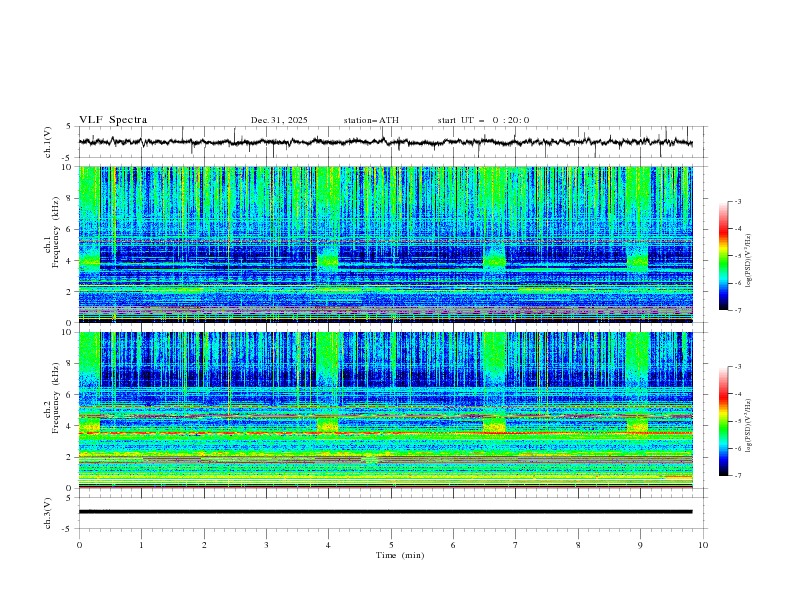Click the "station=ATH" label
Image resolution: width=792 pixels, height=612 pixels.
[371, 120]
